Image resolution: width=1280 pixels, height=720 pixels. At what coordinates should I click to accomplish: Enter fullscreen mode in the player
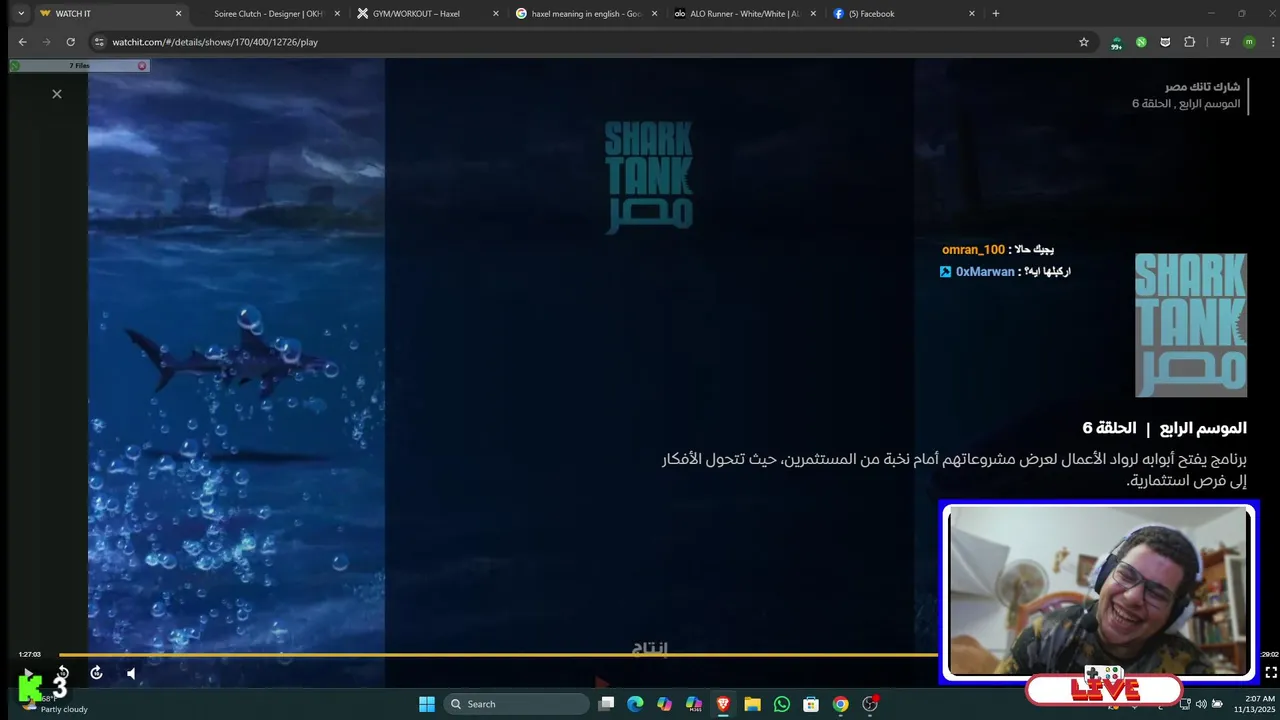tap(1271, 673)
